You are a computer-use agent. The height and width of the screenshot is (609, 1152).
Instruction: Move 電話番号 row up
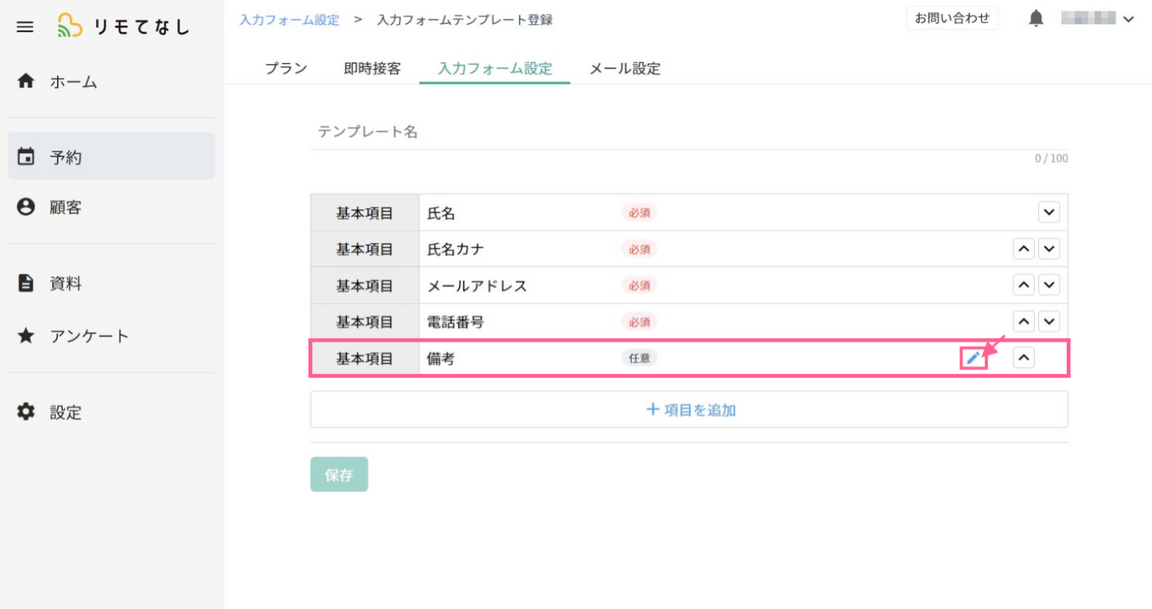[1023, 321]
